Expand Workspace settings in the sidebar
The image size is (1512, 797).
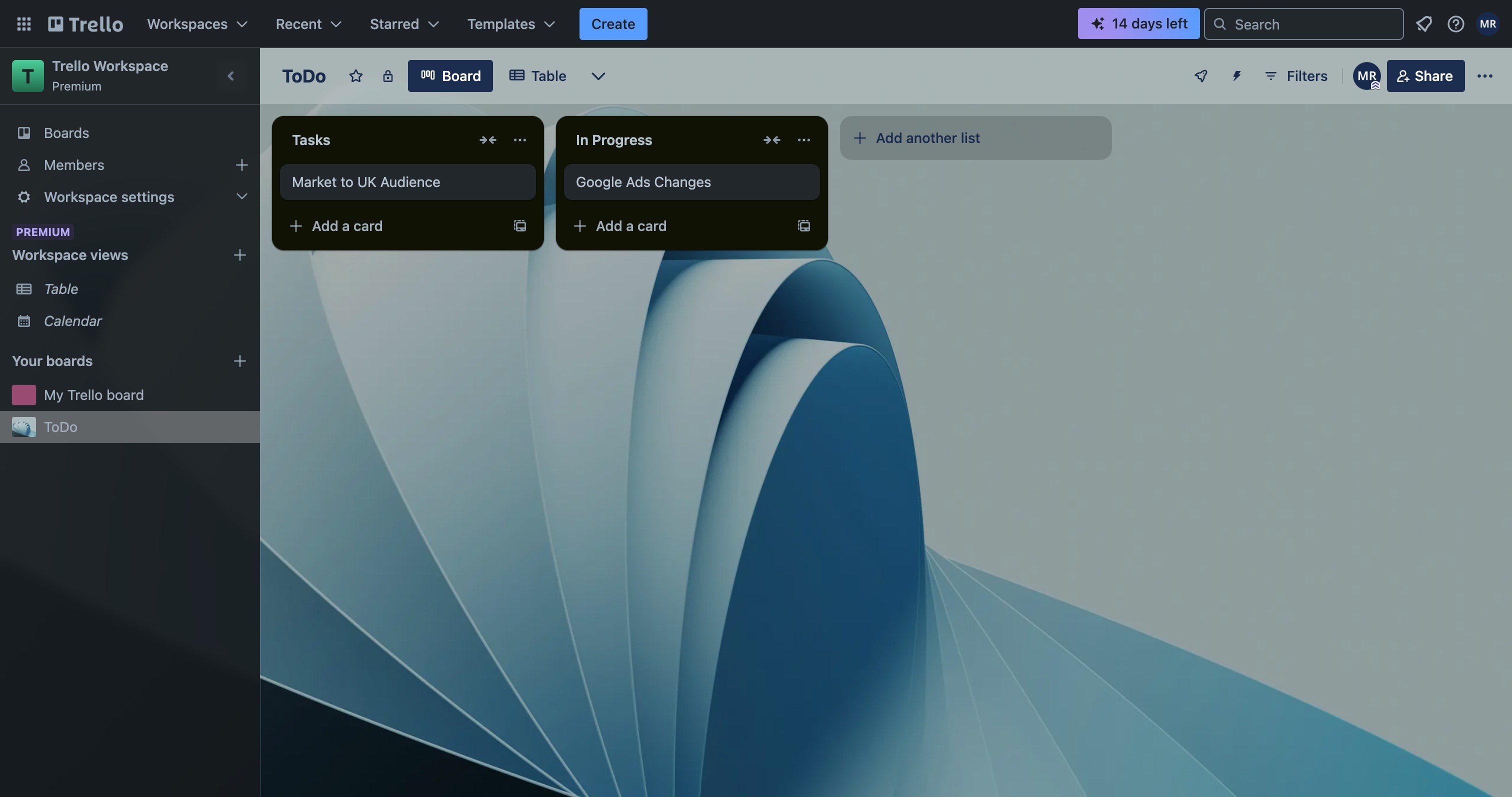click(129, 196)
